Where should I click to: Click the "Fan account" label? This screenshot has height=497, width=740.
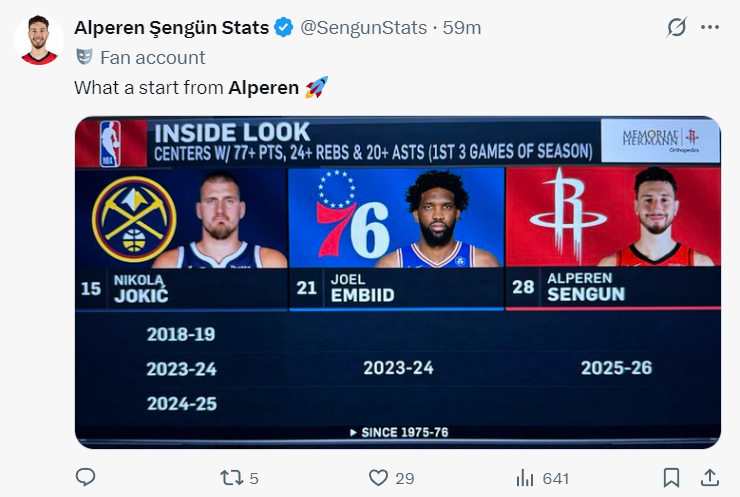coord(153,57)
